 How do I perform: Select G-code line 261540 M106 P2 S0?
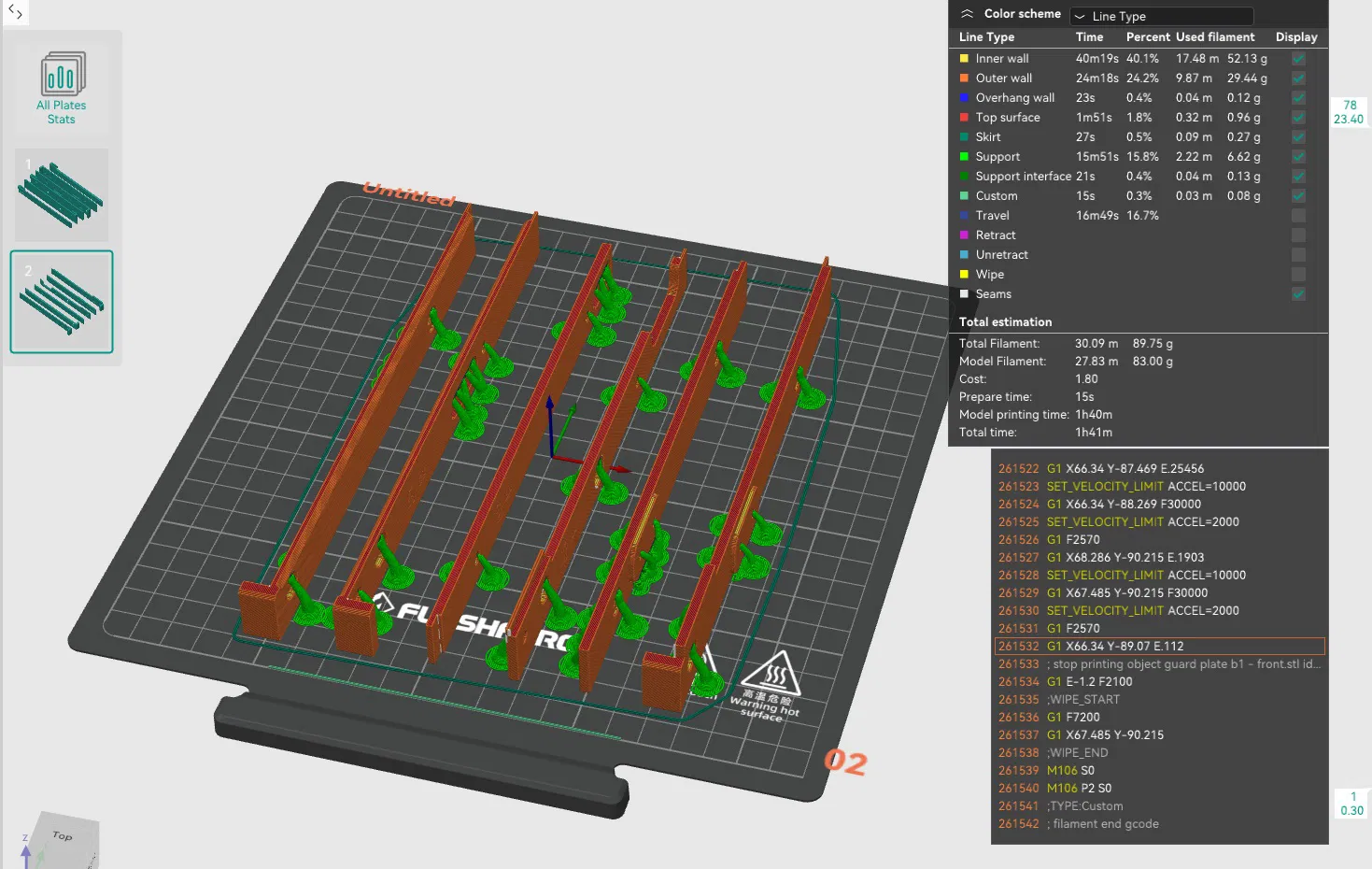tap(1160, 789)
